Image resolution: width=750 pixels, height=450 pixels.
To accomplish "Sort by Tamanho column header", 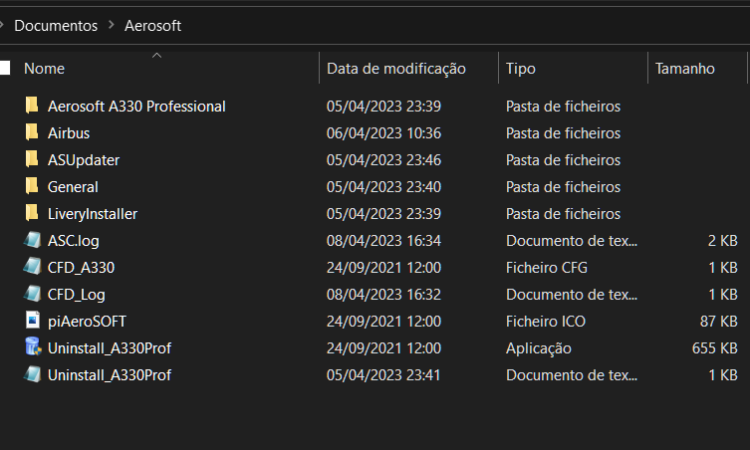I will 684,68.
